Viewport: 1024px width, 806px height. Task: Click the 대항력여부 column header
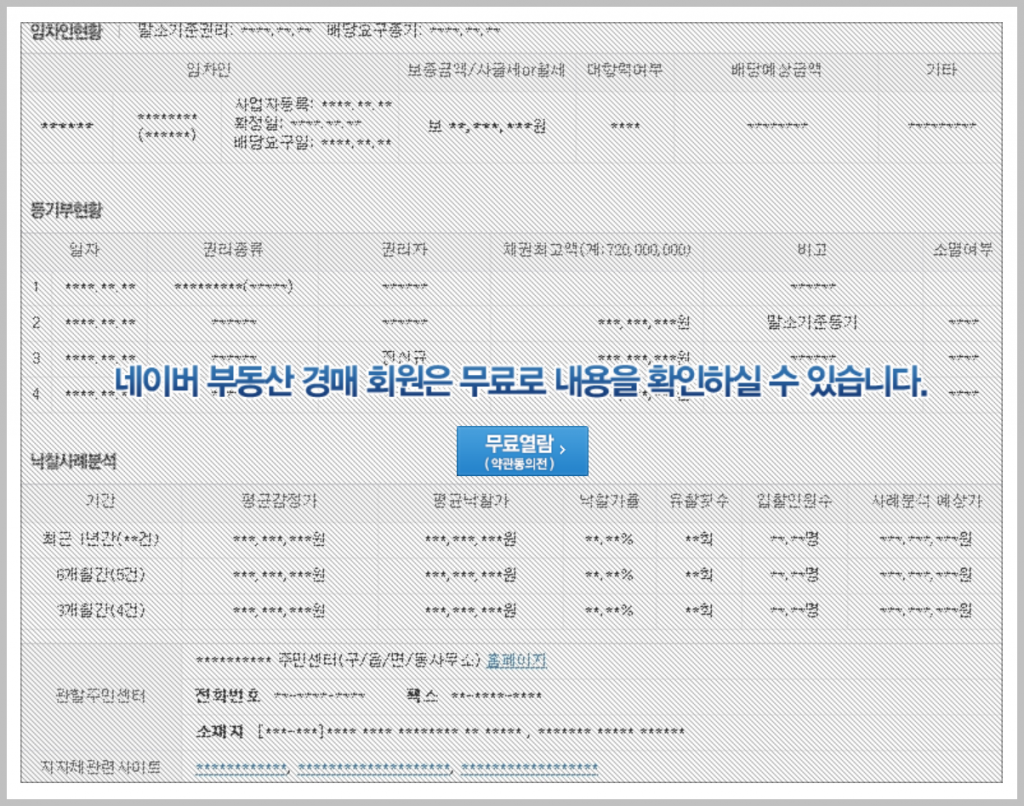point(624,70)
